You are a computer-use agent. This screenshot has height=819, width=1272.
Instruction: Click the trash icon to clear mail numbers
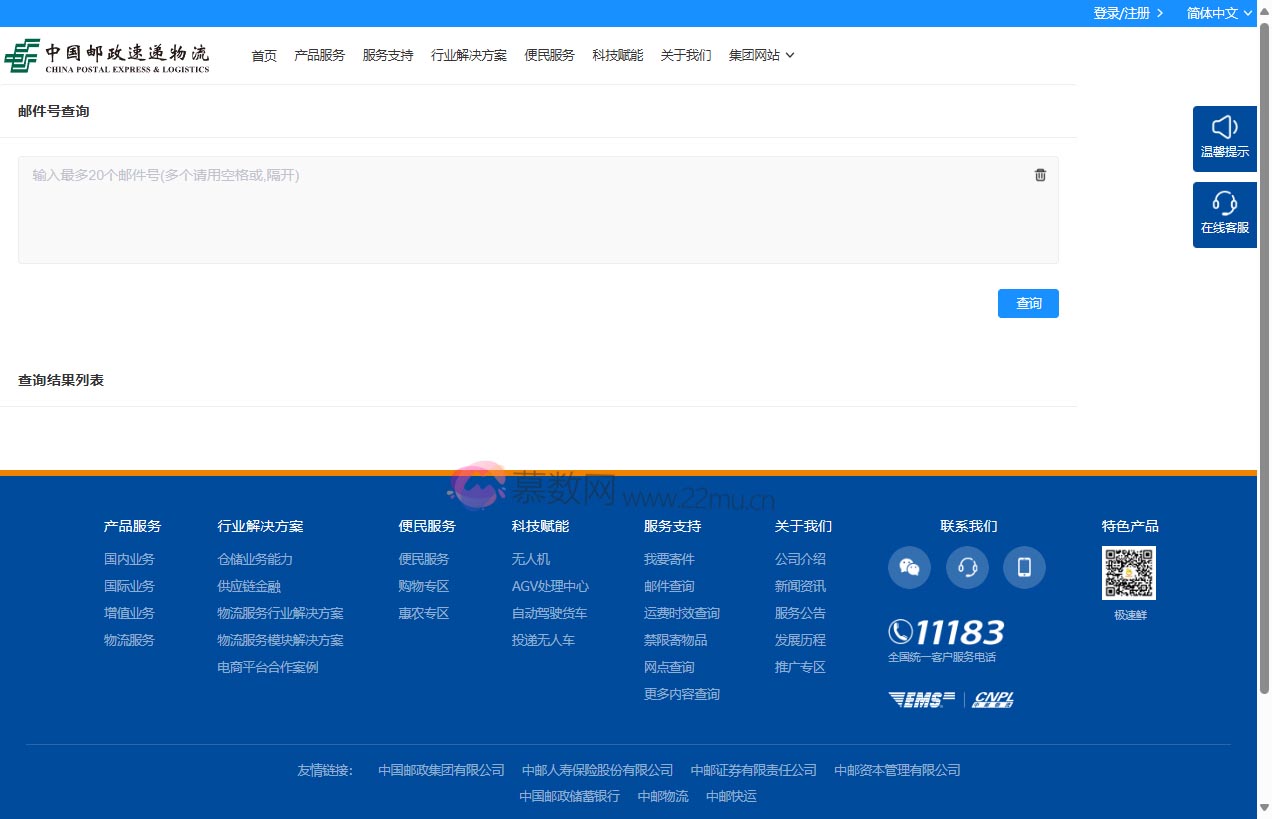(1040, 174)
